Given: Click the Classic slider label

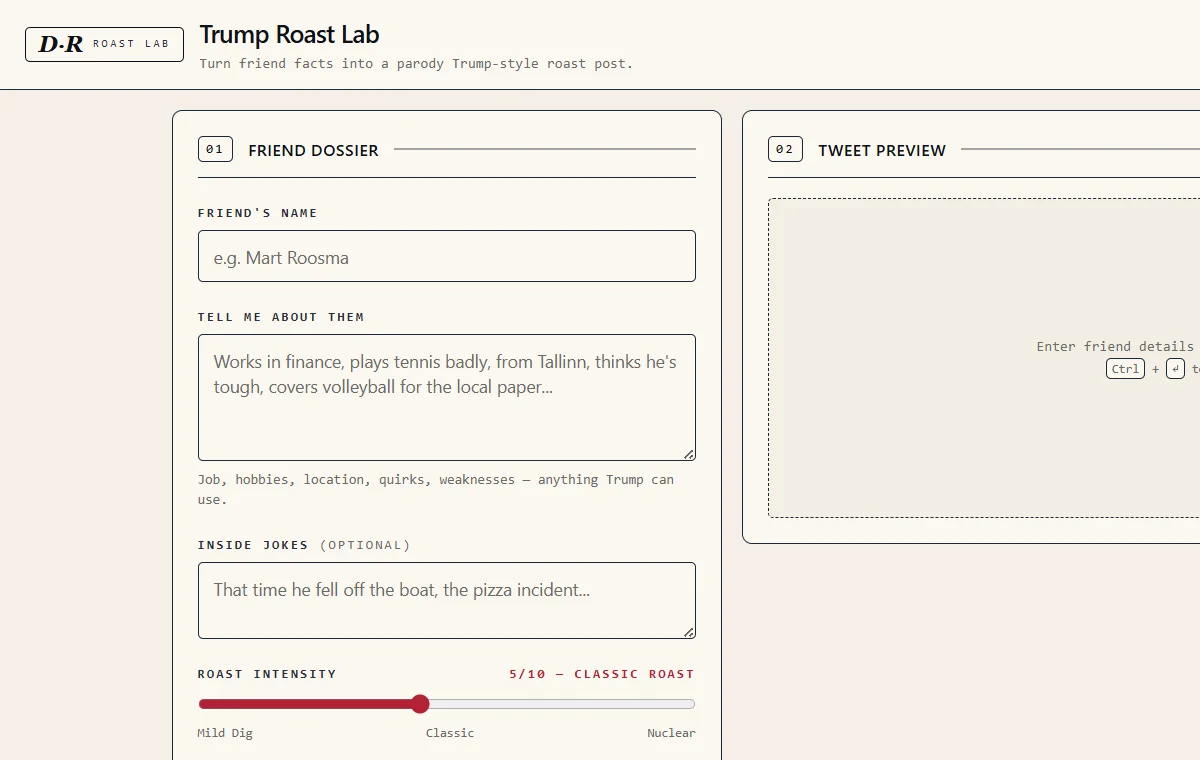Looking at the screenshot, I should click(x=450, y=733).
